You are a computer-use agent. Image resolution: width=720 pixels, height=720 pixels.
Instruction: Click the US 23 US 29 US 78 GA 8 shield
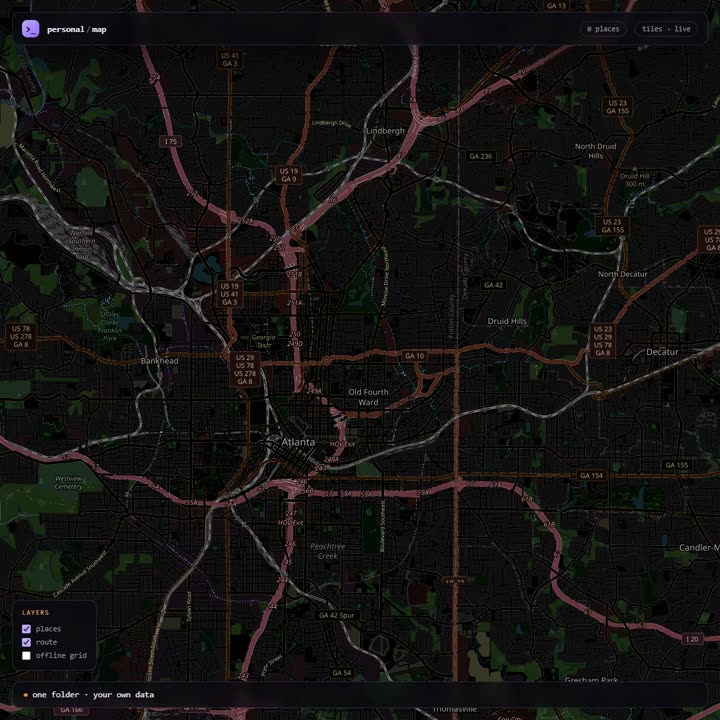(602, 341)
